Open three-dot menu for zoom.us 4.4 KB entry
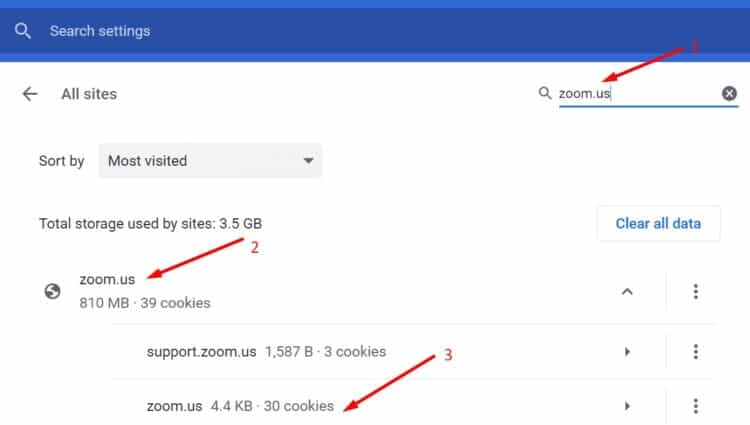The image size is (750, 425). (695, 406)
